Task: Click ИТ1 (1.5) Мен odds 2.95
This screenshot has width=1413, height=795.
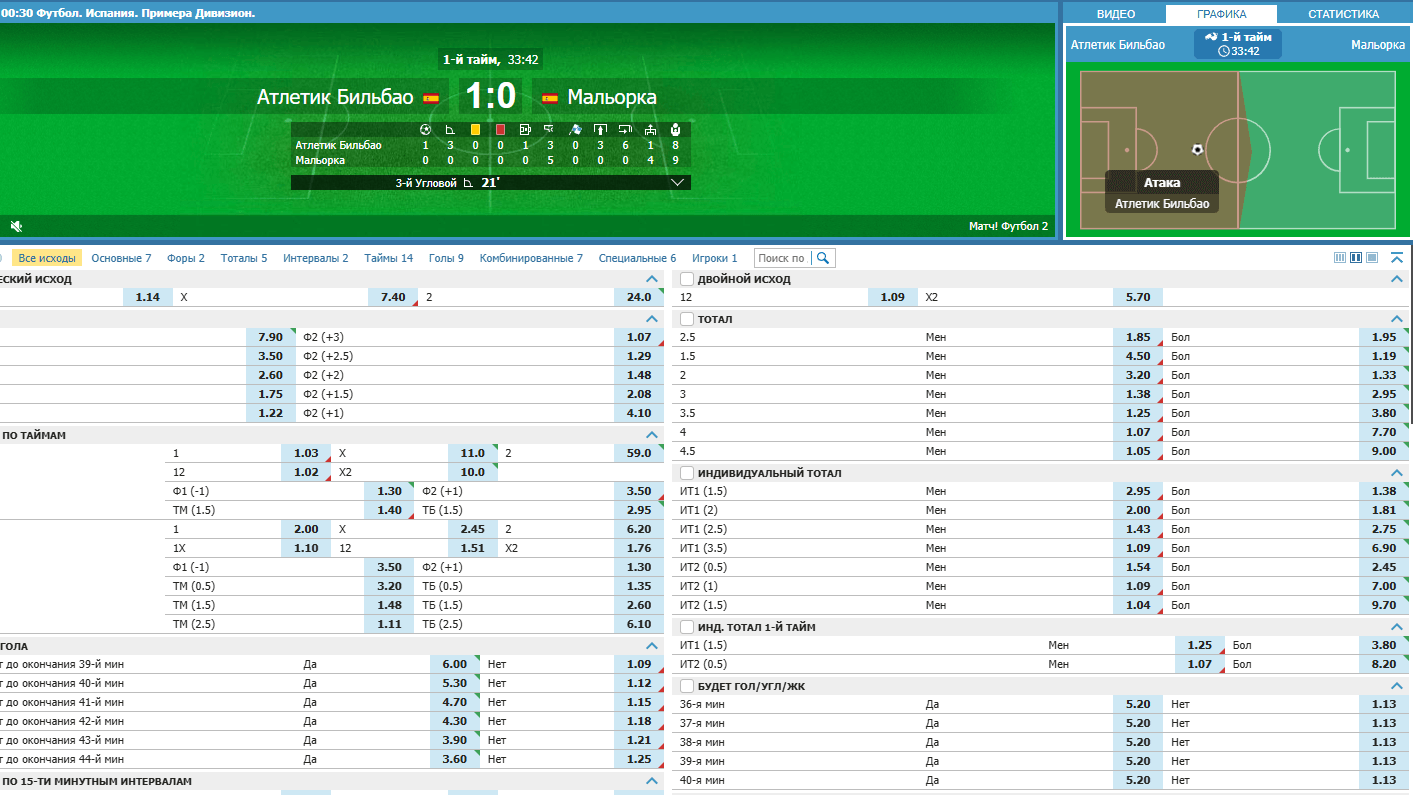Action: coord(1138,492)
